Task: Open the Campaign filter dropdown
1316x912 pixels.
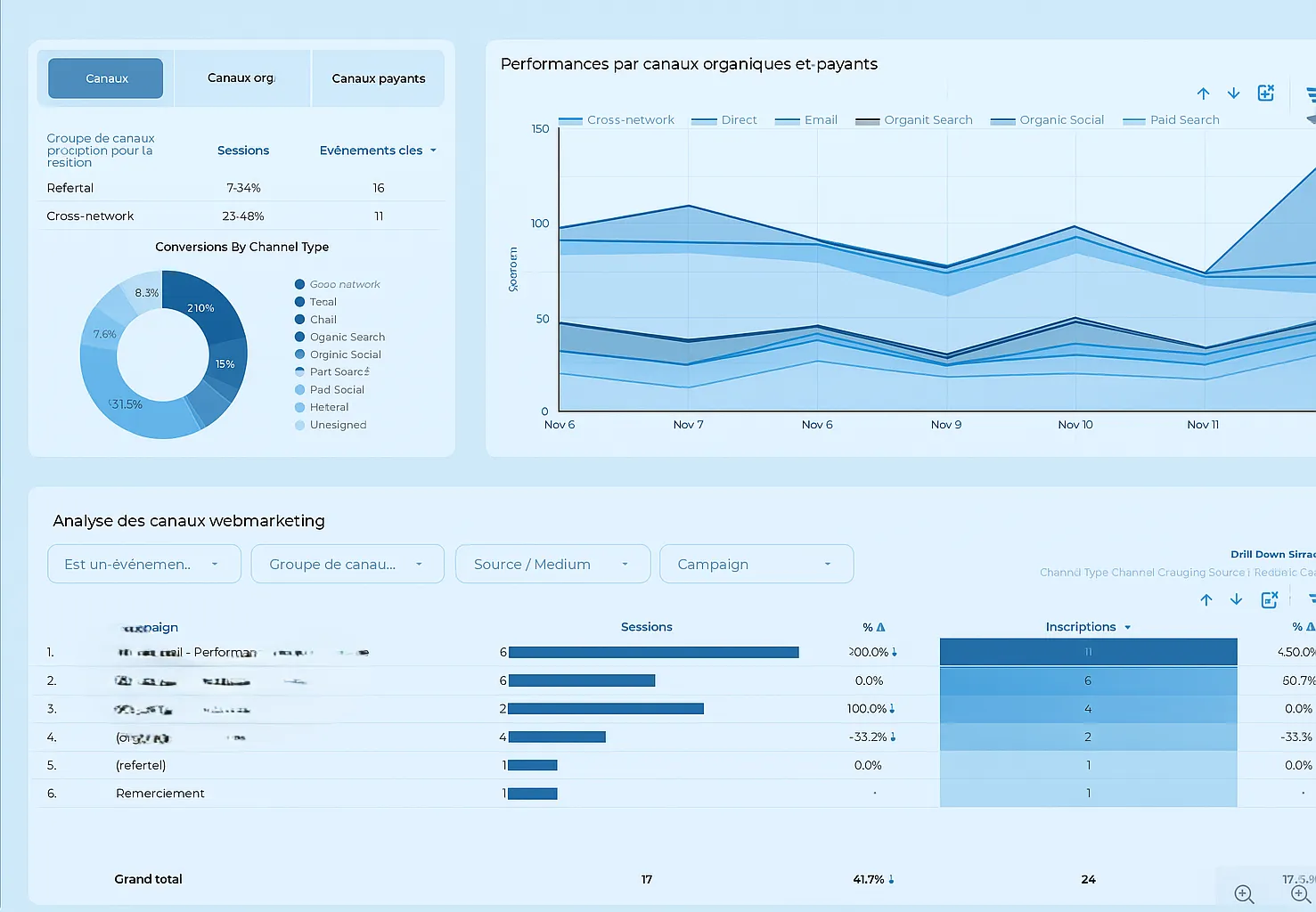Action: tap(756, 564)
